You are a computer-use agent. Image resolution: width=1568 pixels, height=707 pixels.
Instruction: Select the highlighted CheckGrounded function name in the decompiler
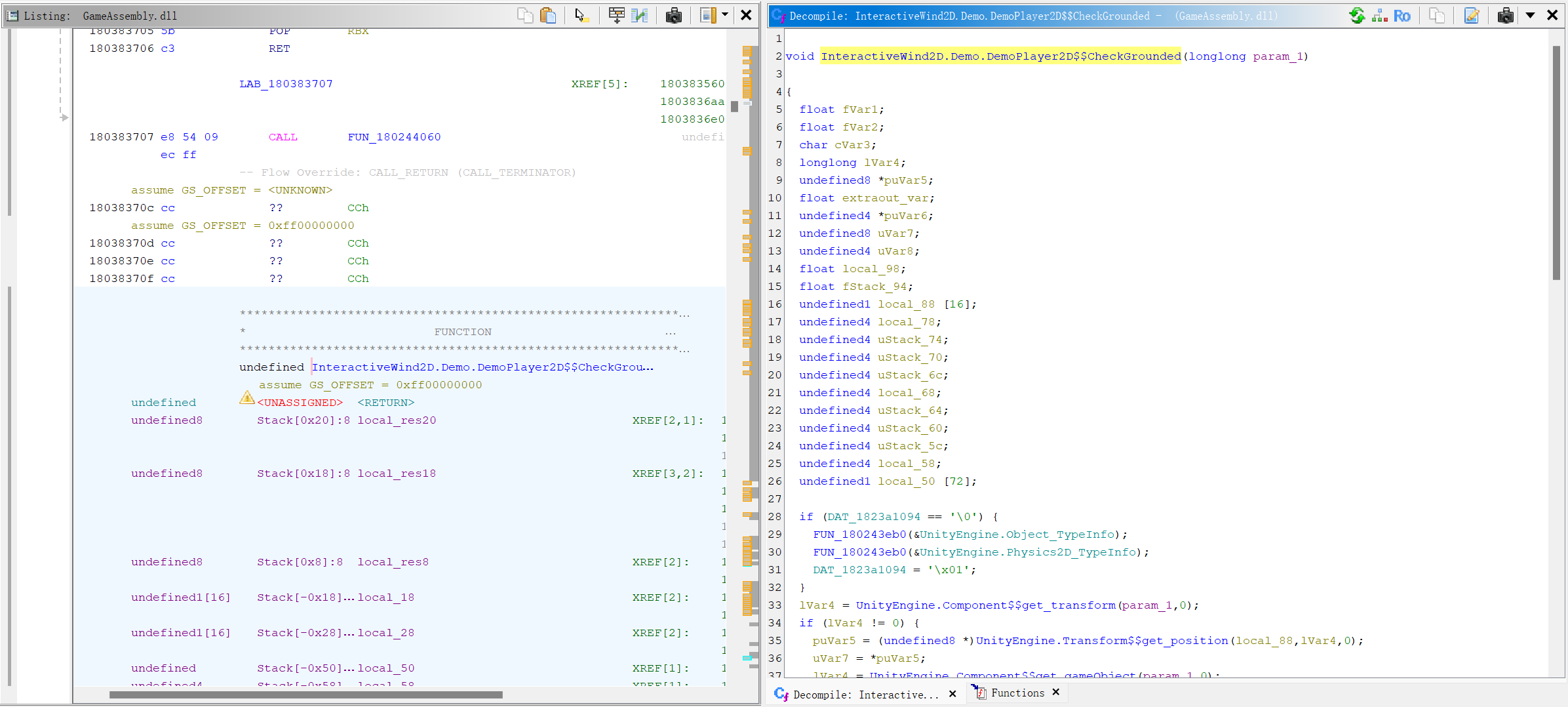point(1000,56)
